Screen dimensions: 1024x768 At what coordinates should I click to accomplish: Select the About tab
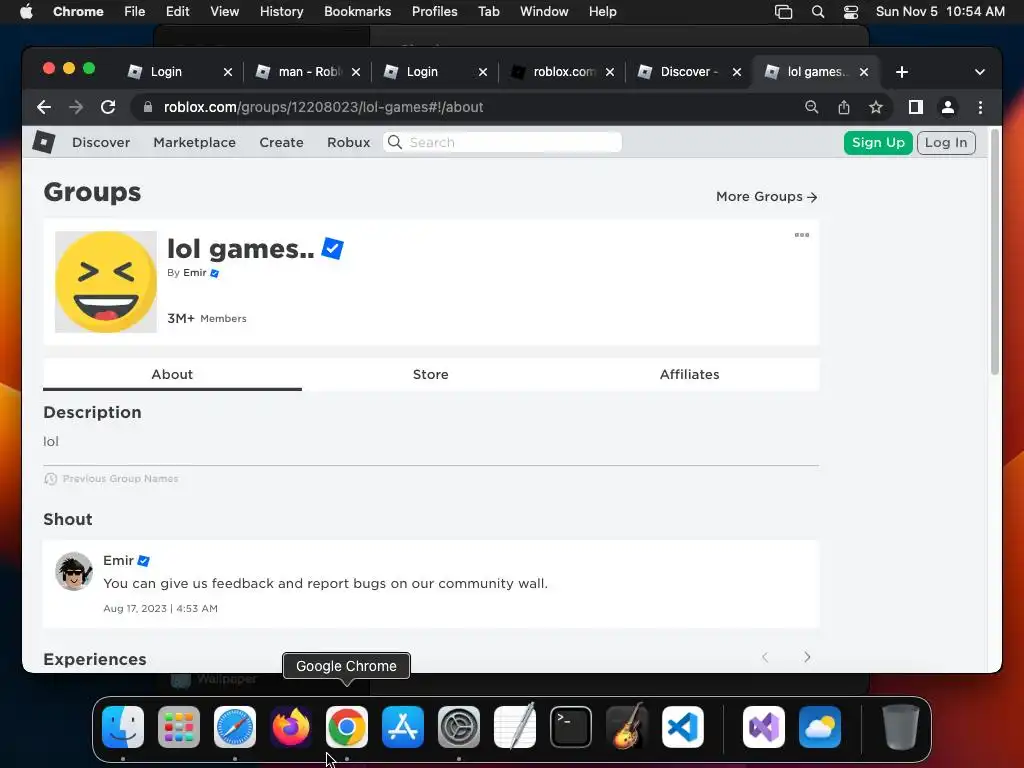click(172, 374)
